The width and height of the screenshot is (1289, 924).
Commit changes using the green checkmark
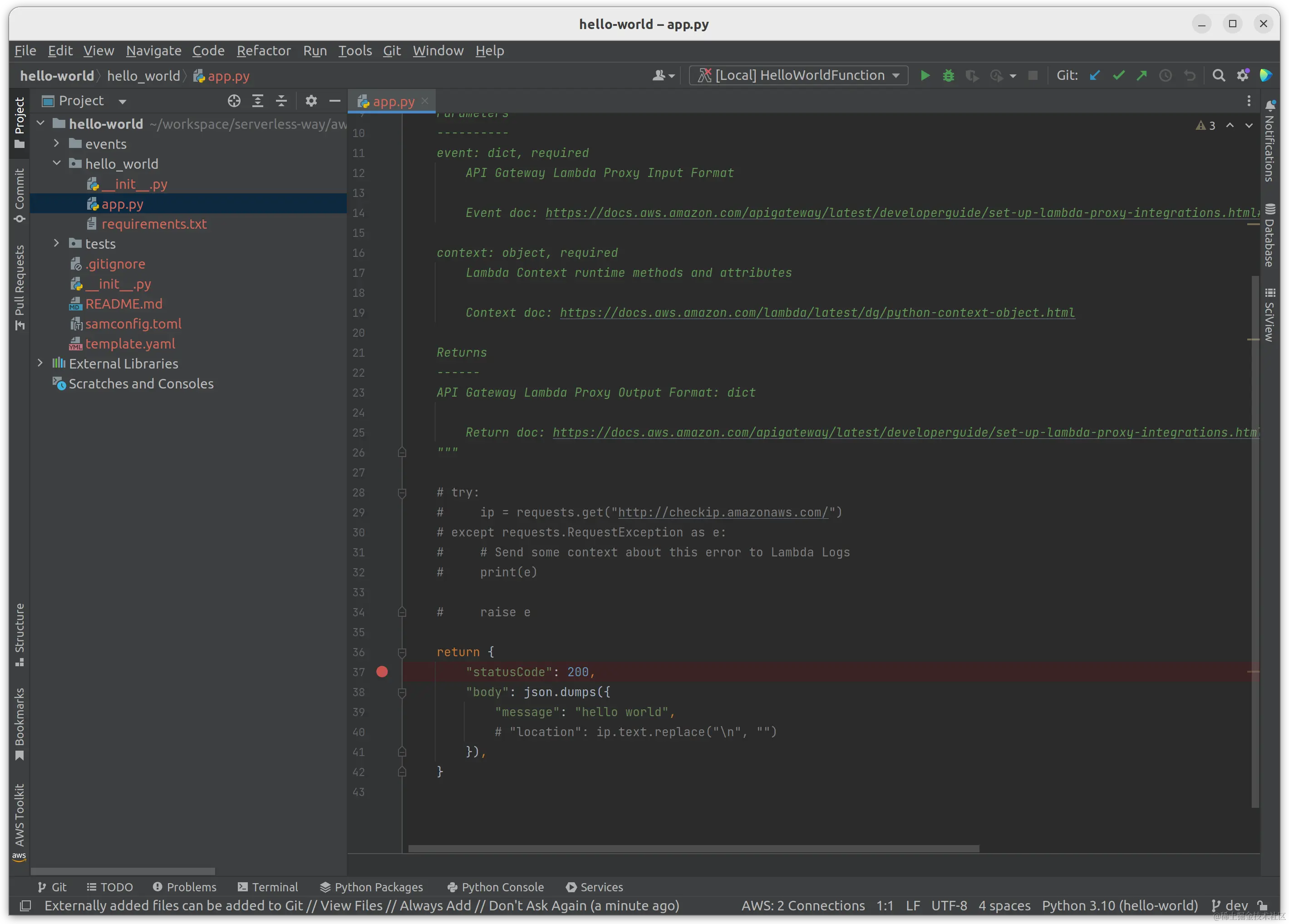(x=1118, y=76)
